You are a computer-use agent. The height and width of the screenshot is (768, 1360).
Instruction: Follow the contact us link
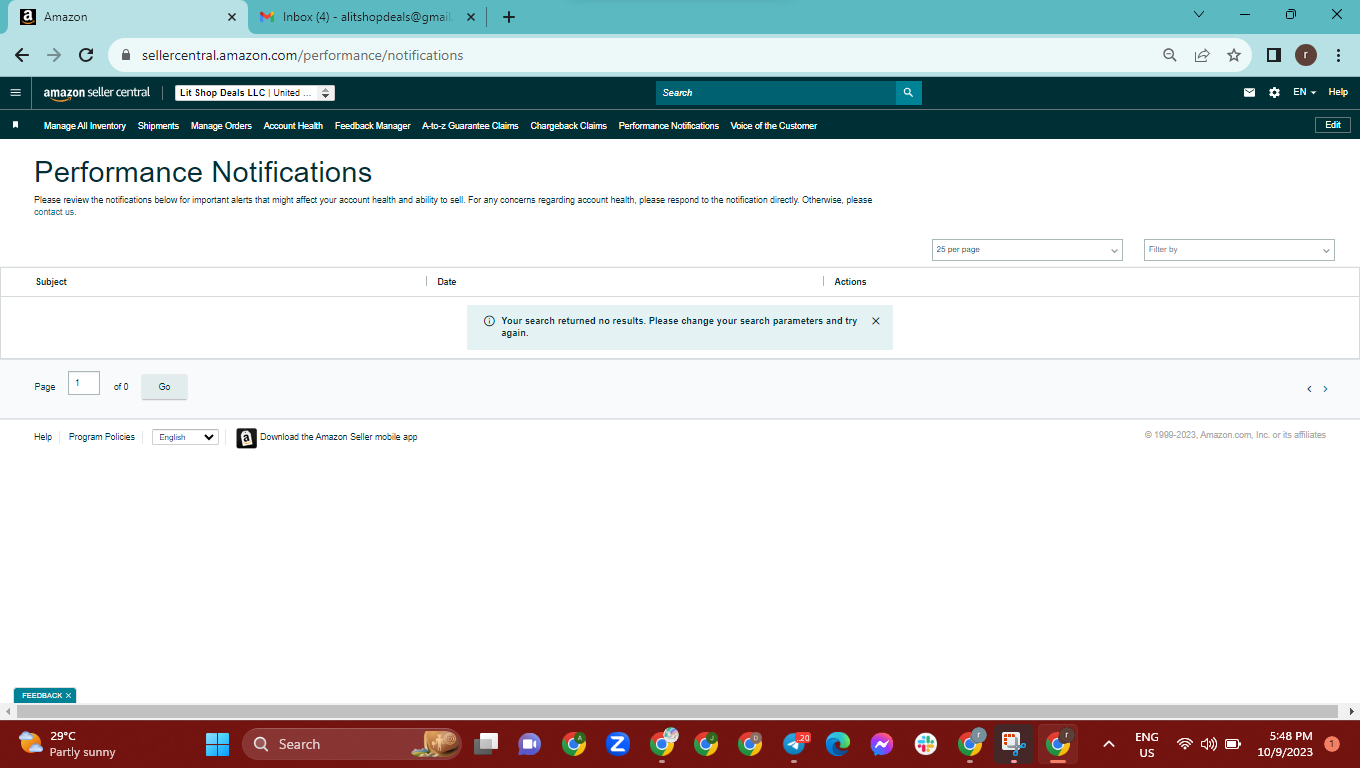tap(54, 212)
